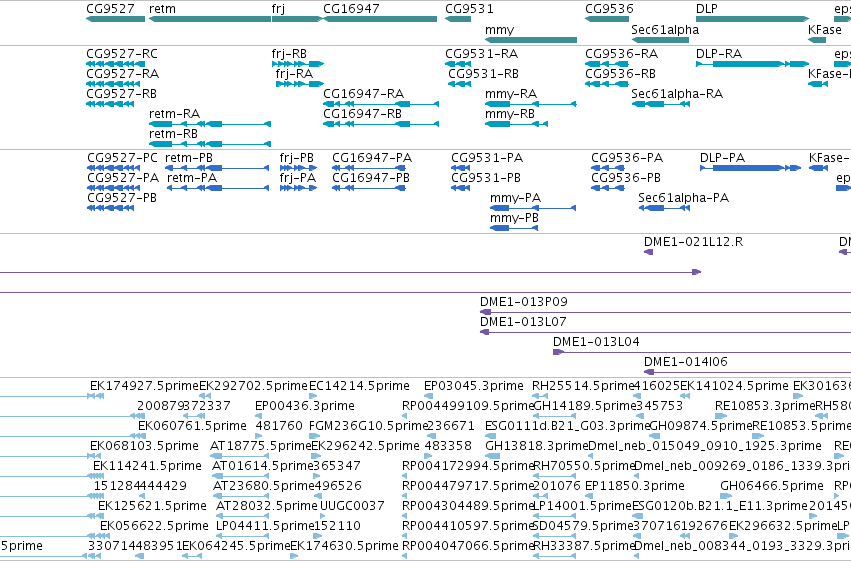Select the CG9531-PB protein label

pyautogui.click(x=486, y=178)
